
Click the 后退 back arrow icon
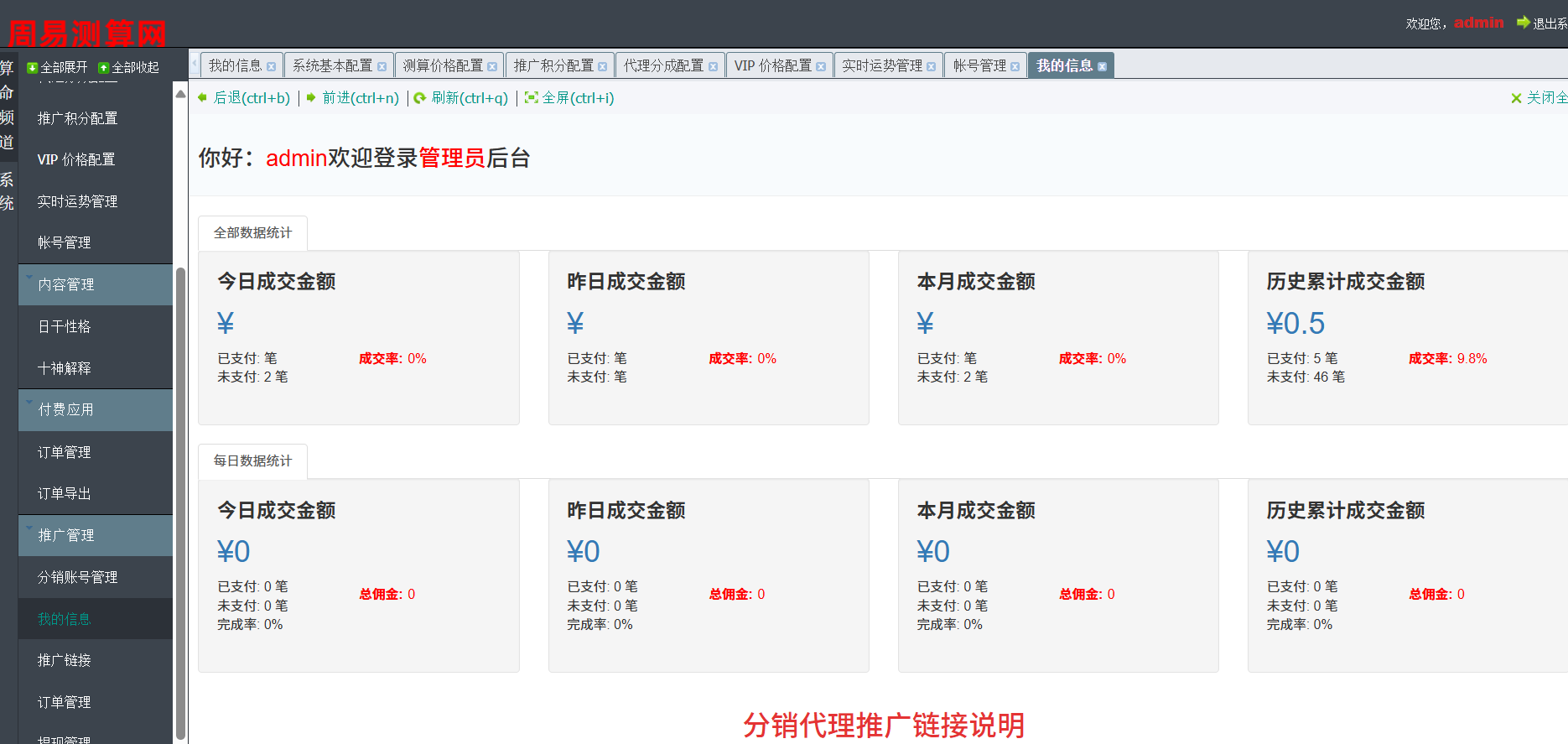[x=202, y=98]
